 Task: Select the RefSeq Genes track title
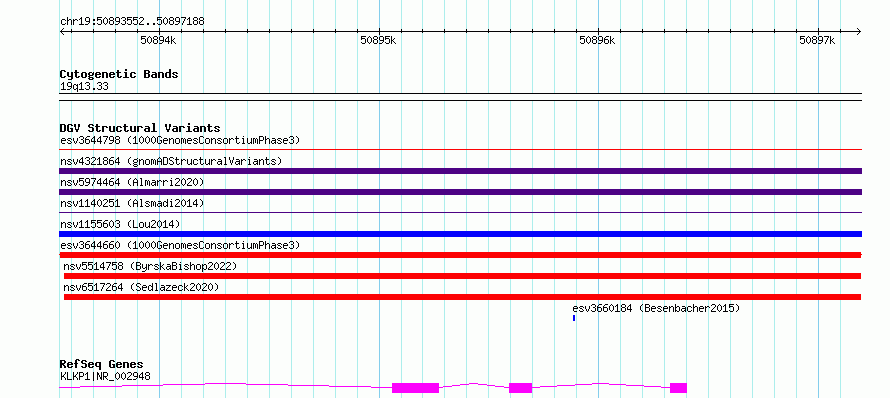102,365
